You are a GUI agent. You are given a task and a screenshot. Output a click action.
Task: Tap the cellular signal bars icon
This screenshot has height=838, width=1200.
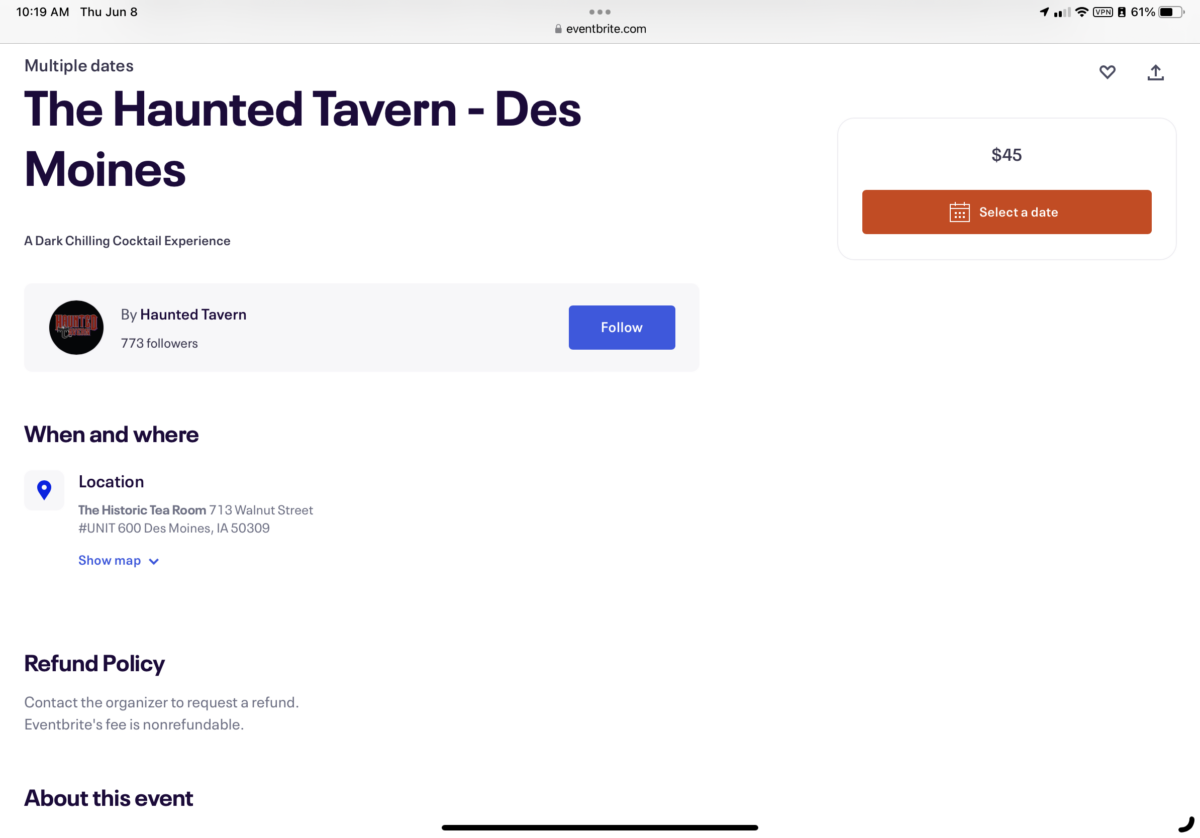coord(1062,12)
